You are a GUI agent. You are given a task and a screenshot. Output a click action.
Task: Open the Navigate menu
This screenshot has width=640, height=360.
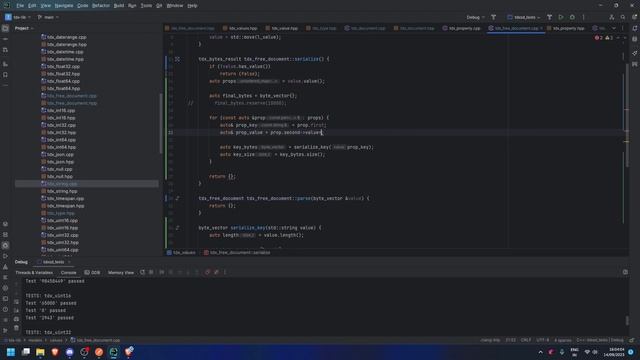pos(64,6)
